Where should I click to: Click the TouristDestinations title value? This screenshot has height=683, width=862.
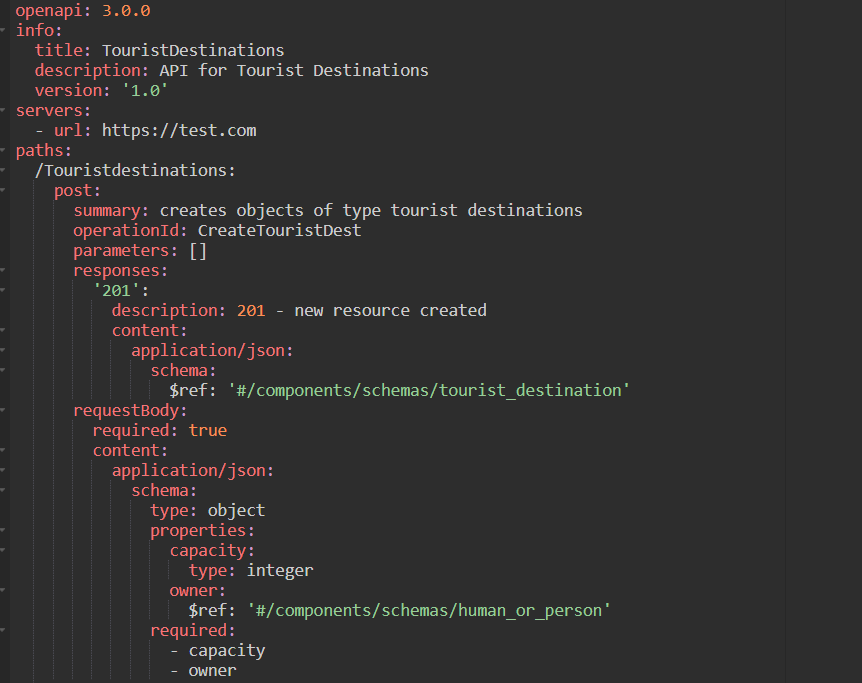[x=193, y=50]
